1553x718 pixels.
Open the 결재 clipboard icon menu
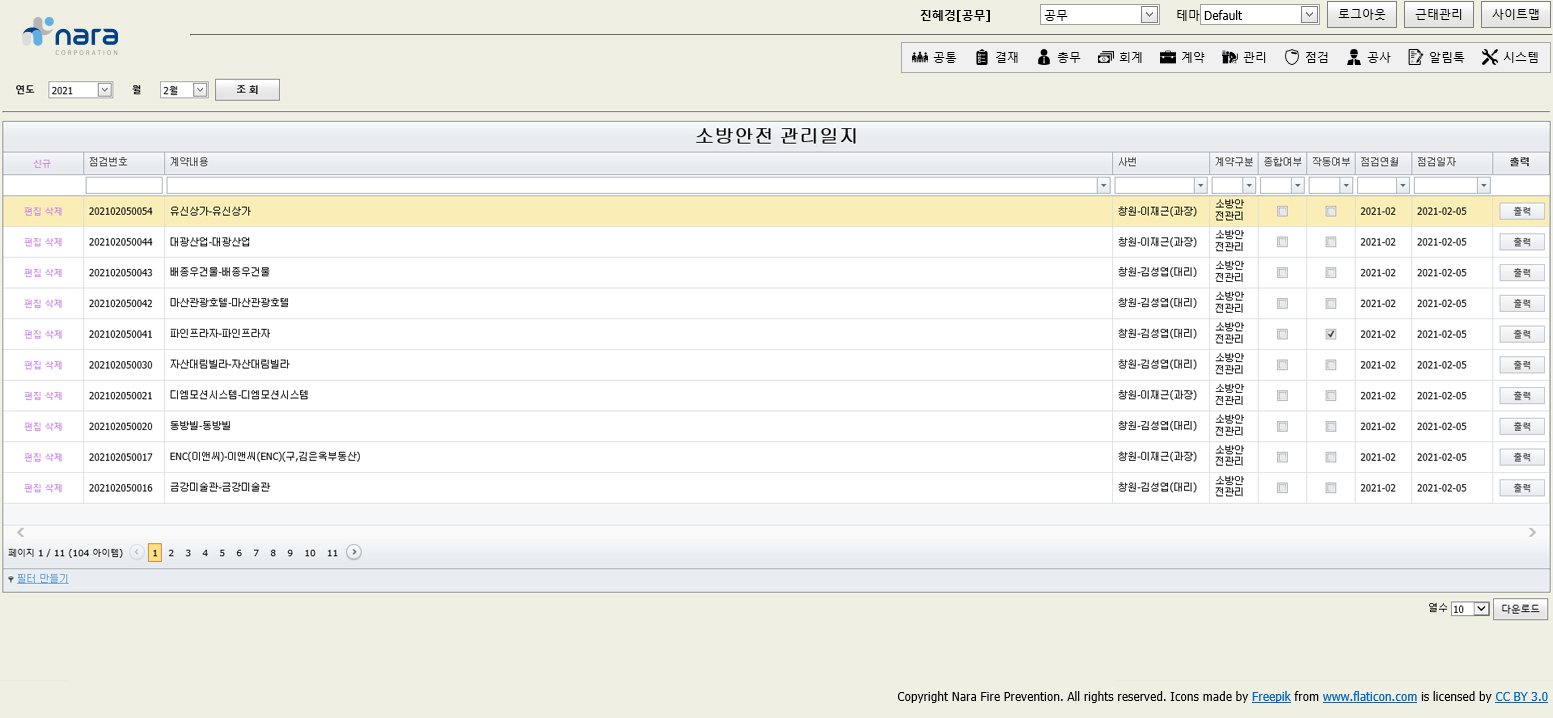click(x=982, y=58)
